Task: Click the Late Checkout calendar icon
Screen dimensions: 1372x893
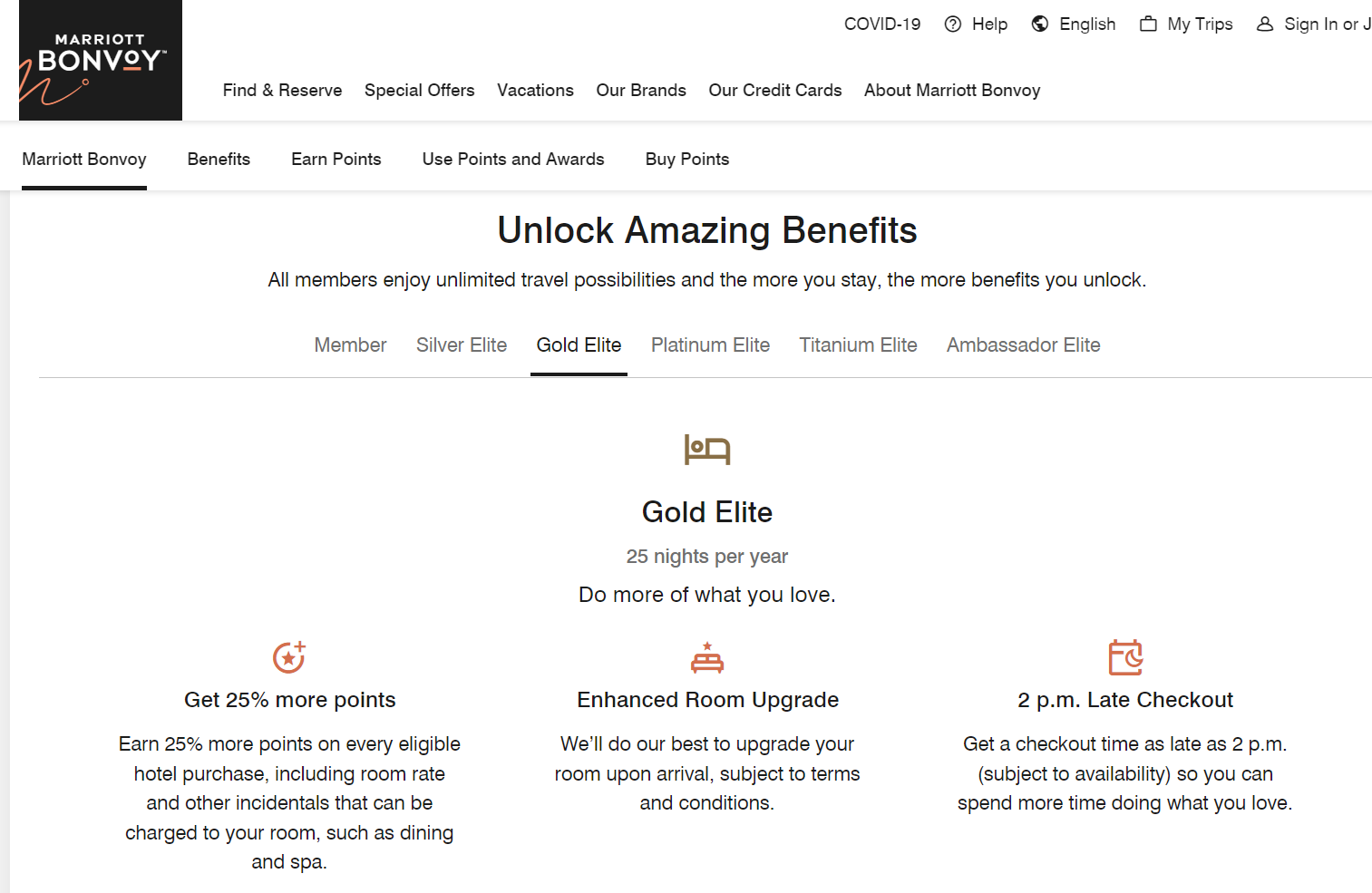Action: (x=1124, y=657)
